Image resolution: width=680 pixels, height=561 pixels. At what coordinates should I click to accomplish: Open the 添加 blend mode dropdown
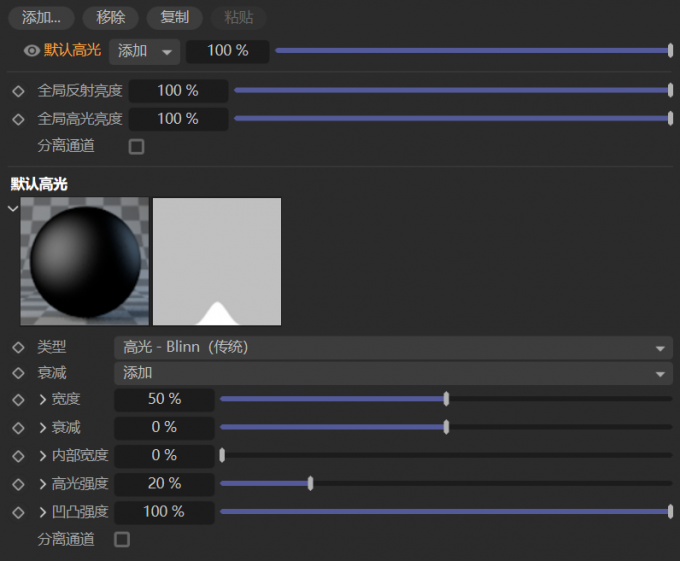click(x=144, y=52)
